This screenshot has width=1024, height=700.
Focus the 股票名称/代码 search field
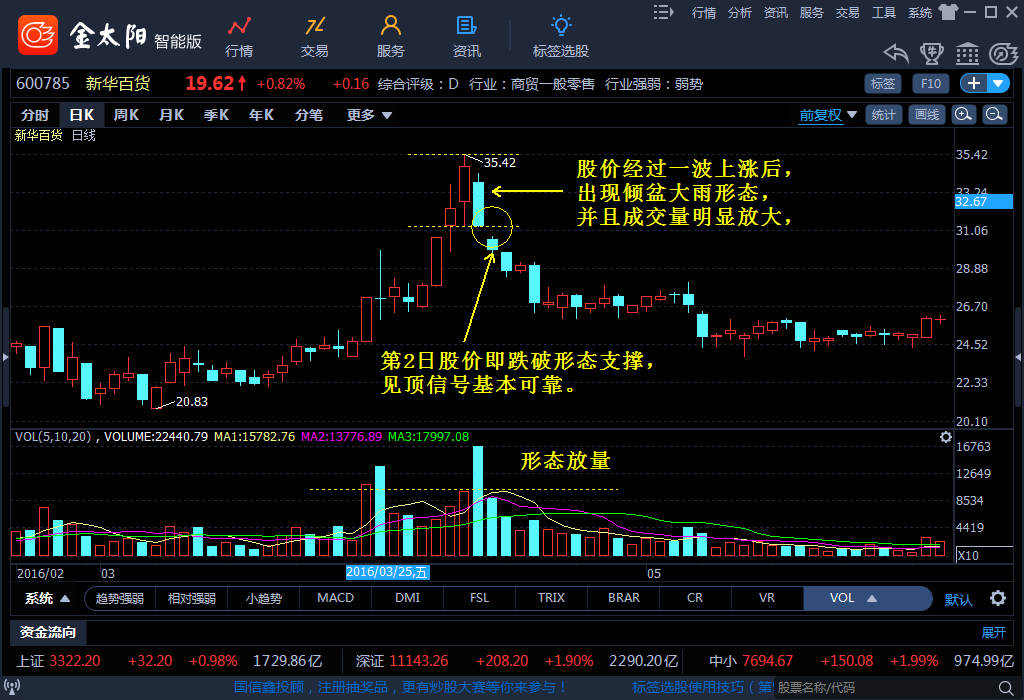(886, 688)
